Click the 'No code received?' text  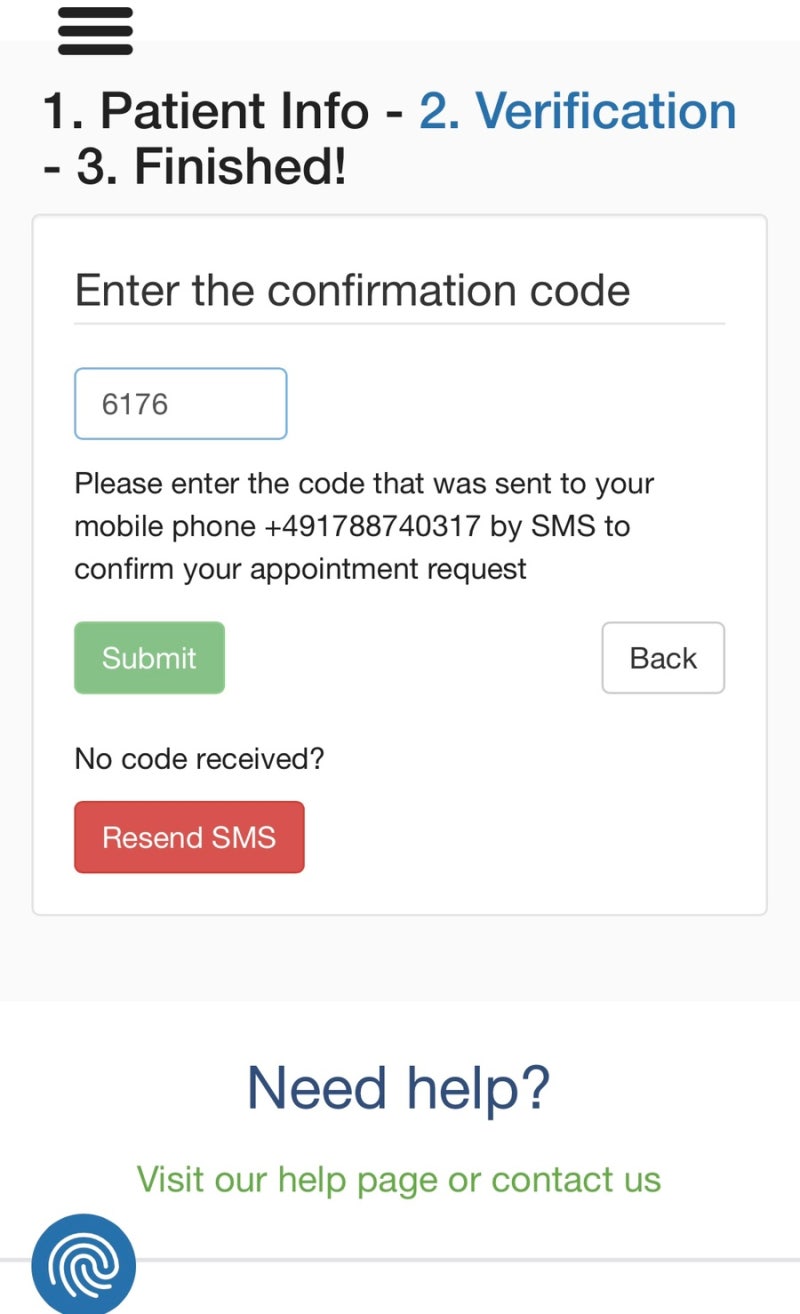click(x=199, y=759)
